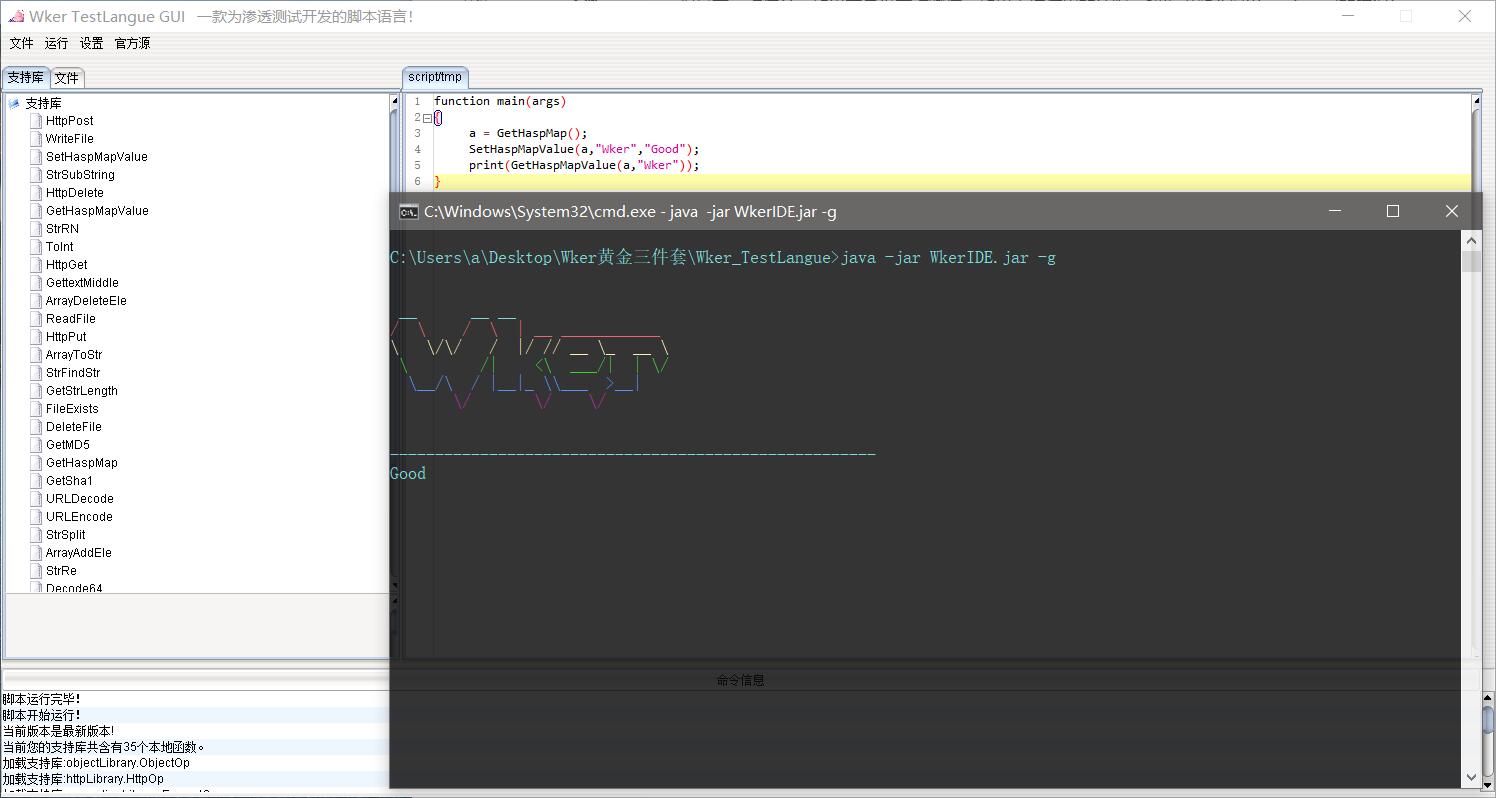
Task: Click the 35个本地函数 log entry
Action: pyautogui.click(x=103, y=747)
